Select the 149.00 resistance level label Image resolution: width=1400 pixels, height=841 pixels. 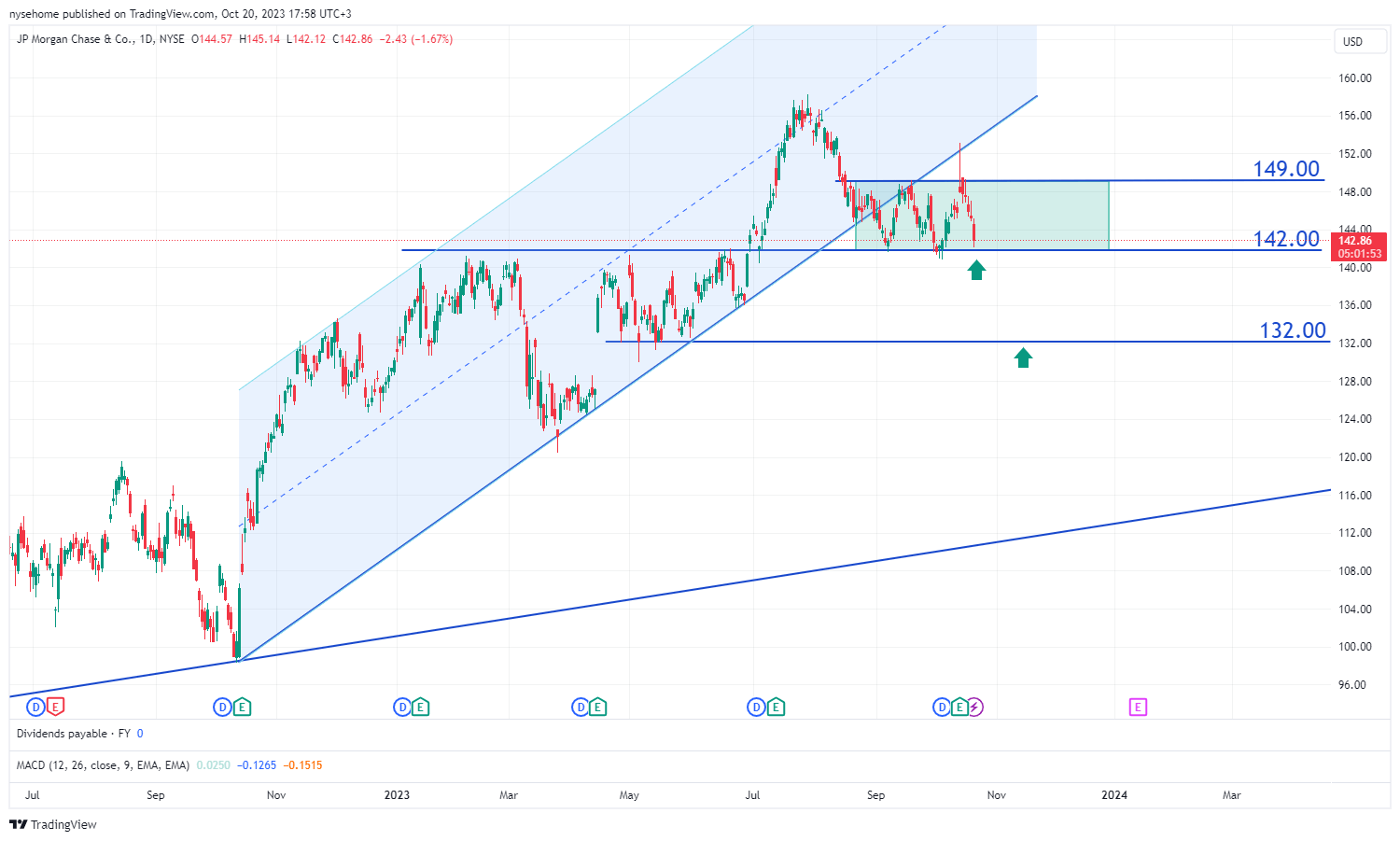click(x=1286, y=169)
